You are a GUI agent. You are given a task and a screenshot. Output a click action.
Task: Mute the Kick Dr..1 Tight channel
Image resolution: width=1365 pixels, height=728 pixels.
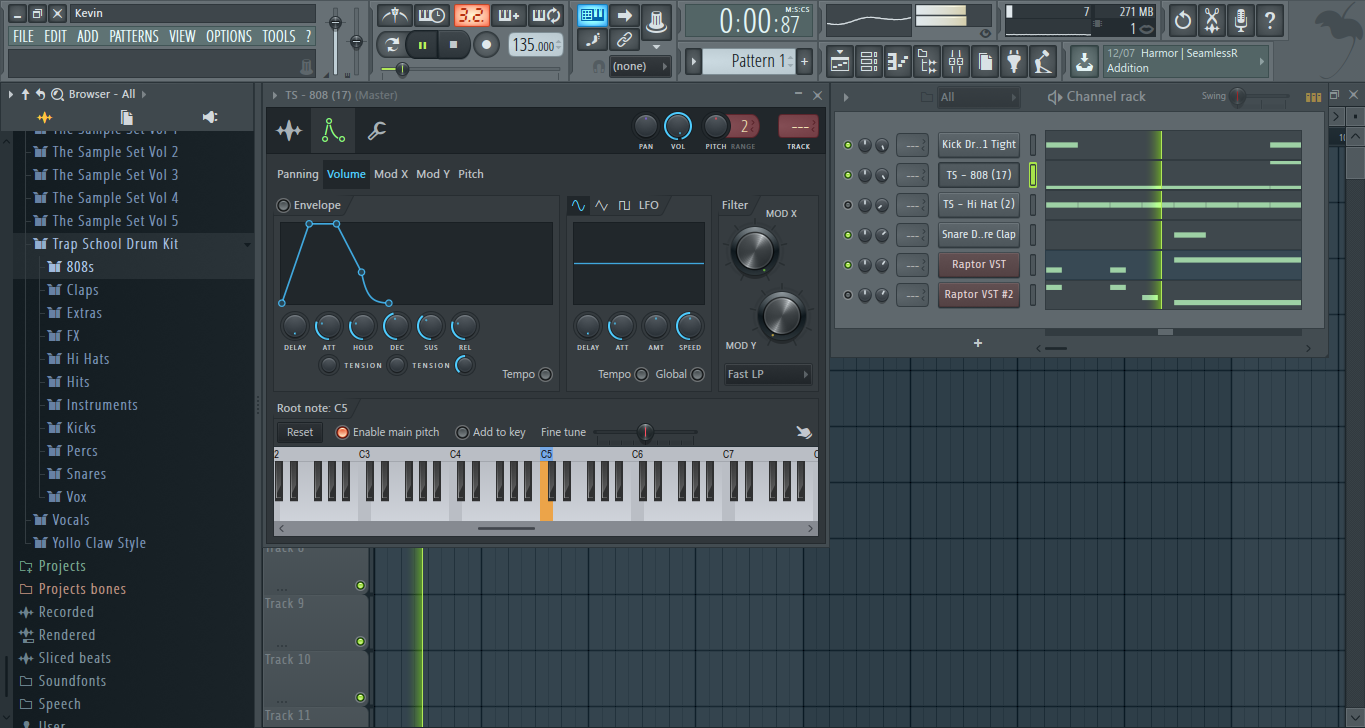point(848,145)
